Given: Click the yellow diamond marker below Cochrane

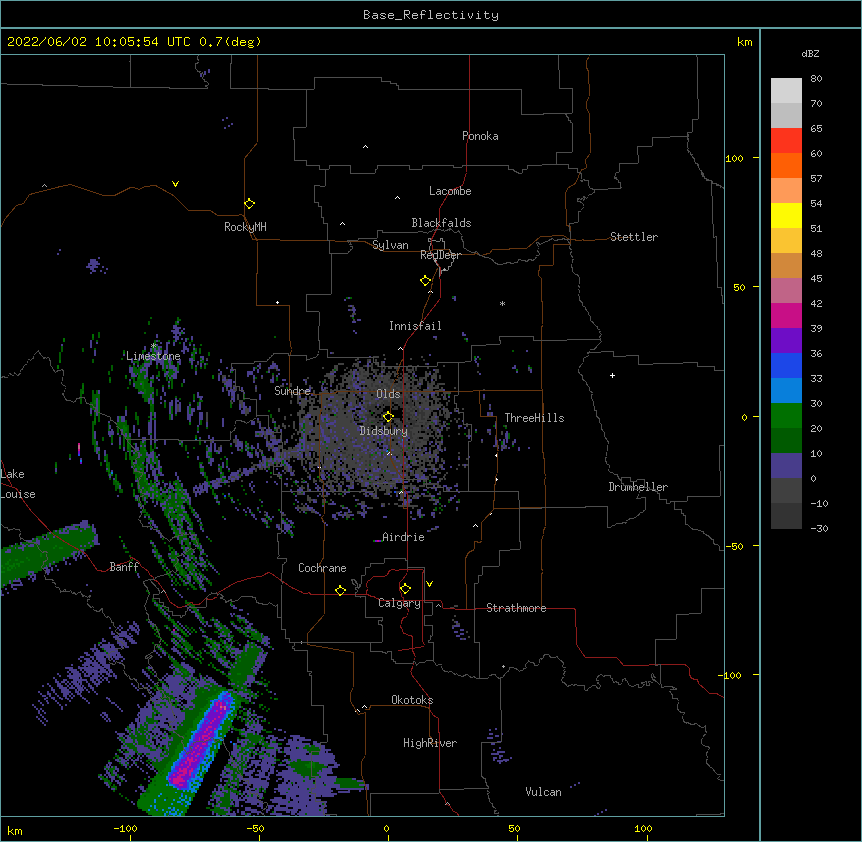Looking at the screenshot, I should pos(340,590).
